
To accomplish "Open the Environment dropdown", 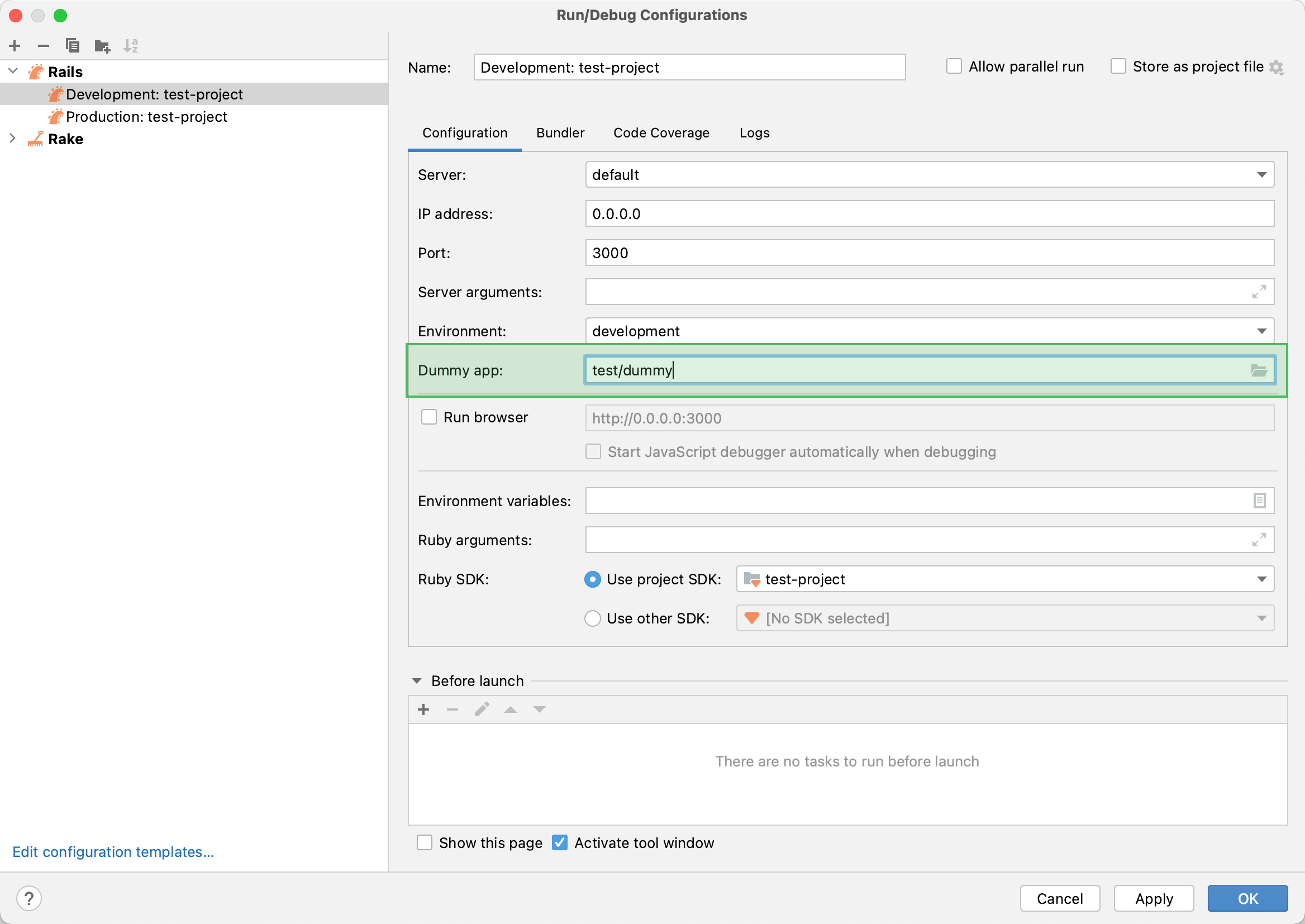I will click(1263, 331).
